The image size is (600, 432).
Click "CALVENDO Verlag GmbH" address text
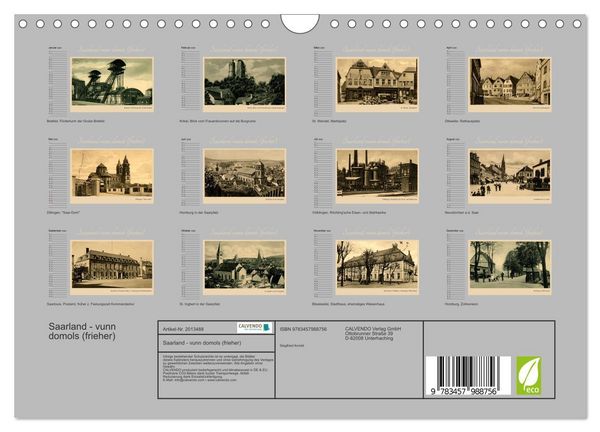tap(373, 333)
